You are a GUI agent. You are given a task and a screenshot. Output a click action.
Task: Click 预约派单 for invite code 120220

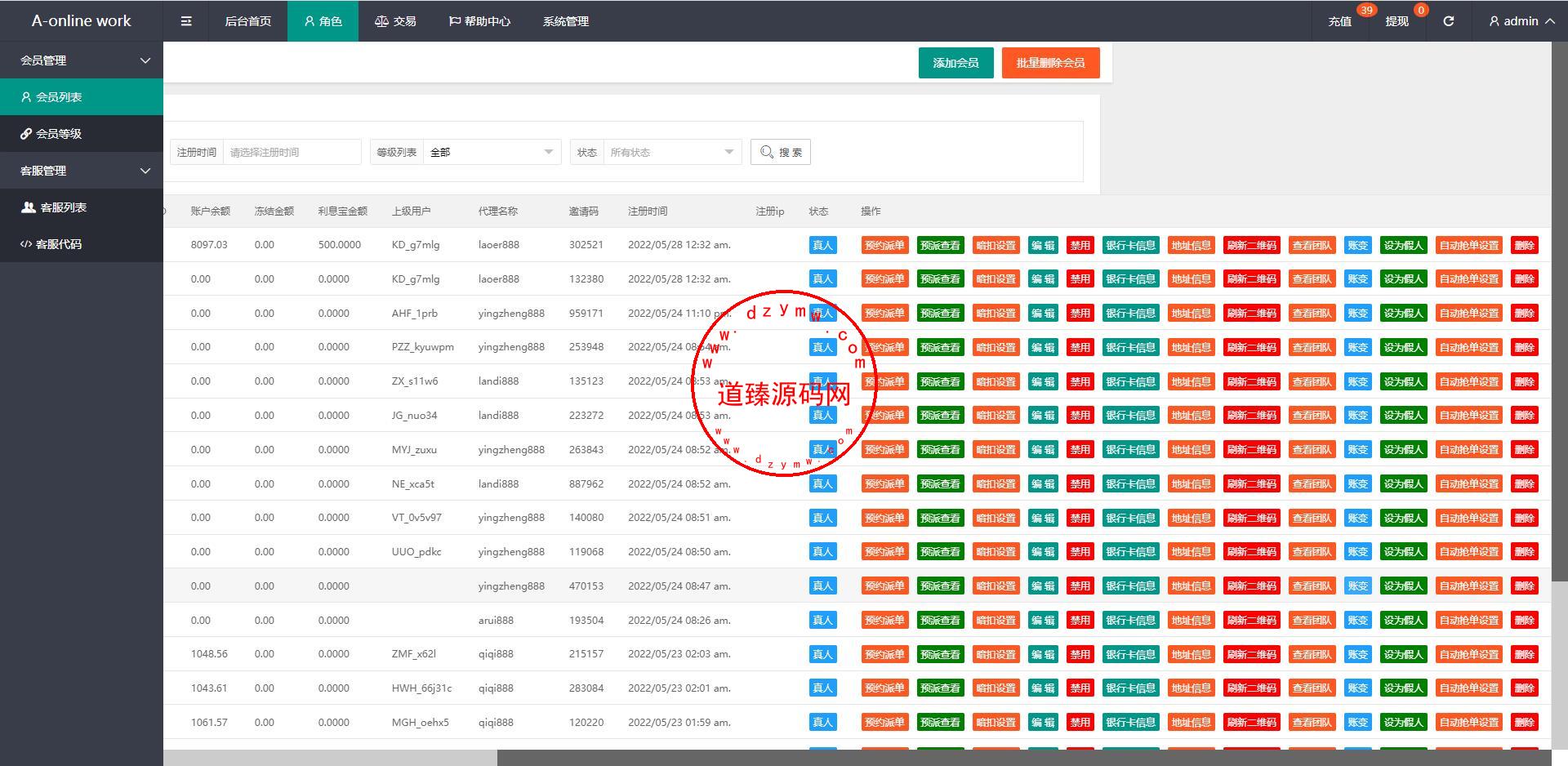pos(884,723)
